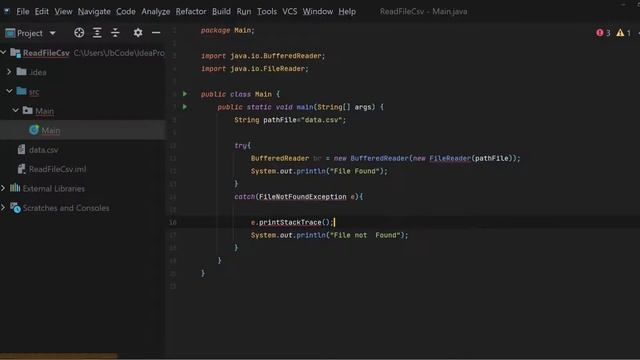Click the Collapse All icon
The height and width of the screenshot is (360, 640).
(116, 33)
